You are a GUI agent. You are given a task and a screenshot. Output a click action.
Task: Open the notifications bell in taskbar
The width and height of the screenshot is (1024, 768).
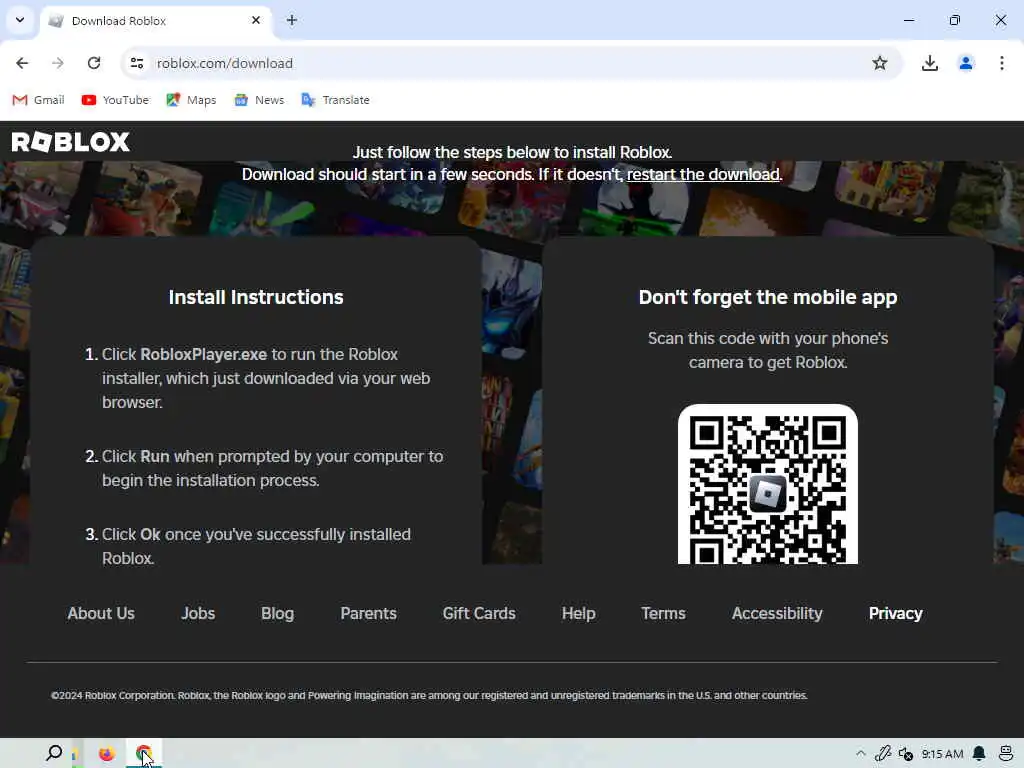979,754
